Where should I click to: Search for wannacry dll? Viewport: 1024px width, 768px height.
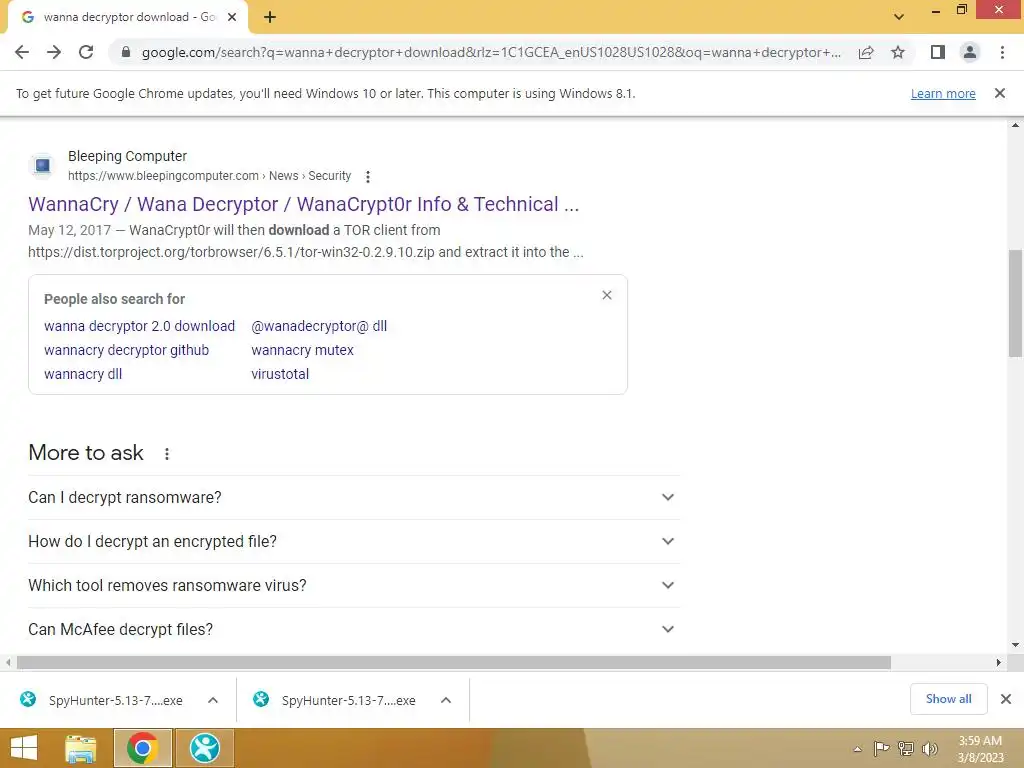[83, 374]
